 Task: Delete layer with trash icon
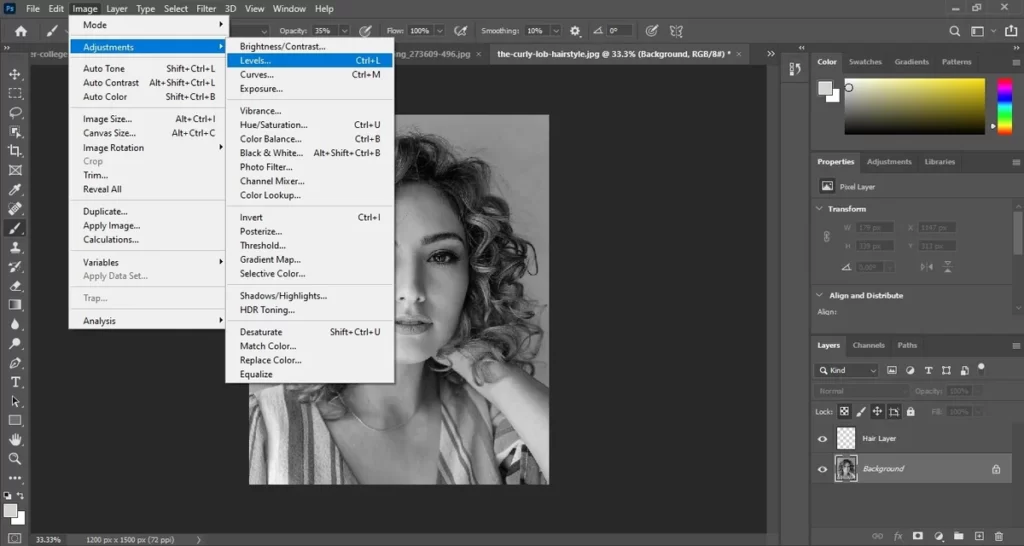[999, 536]
